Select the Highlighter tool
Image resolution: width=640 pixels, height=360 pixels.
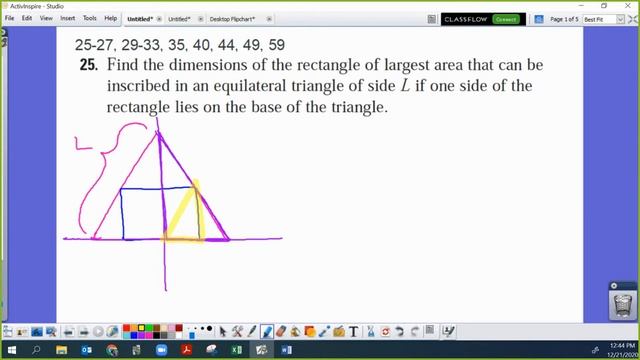click(267, 331)
